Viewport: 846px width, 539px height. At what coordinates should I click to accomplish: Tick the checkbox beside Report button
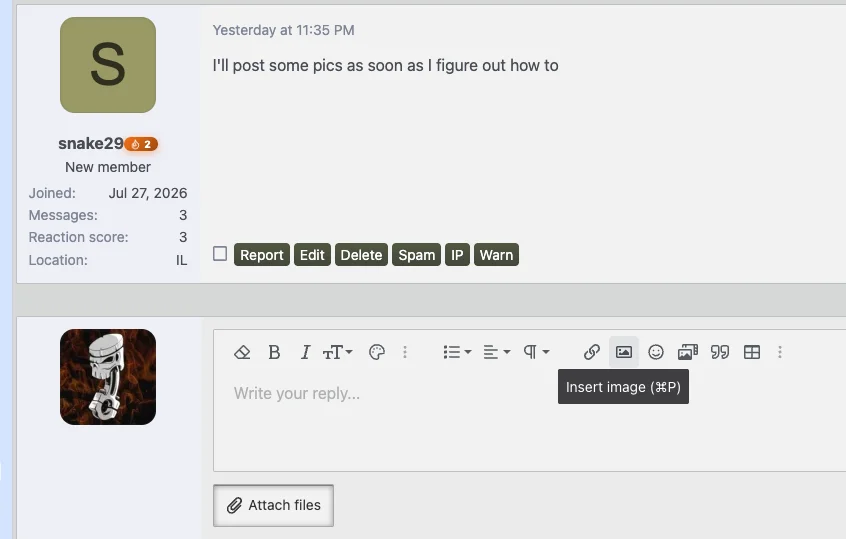(220, 254)
